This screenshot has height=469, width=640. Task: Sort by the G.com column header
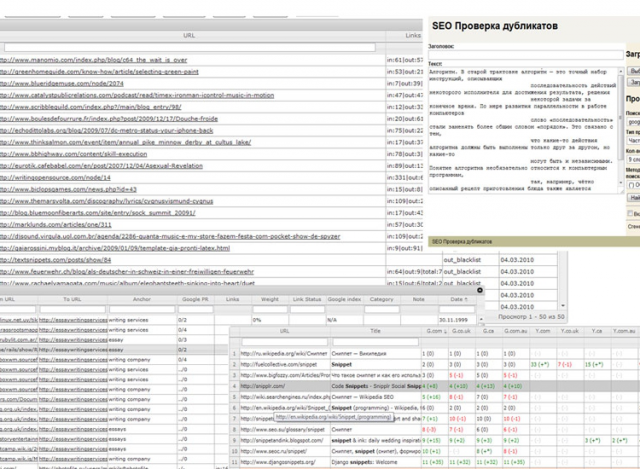click(x=435, y=331)
